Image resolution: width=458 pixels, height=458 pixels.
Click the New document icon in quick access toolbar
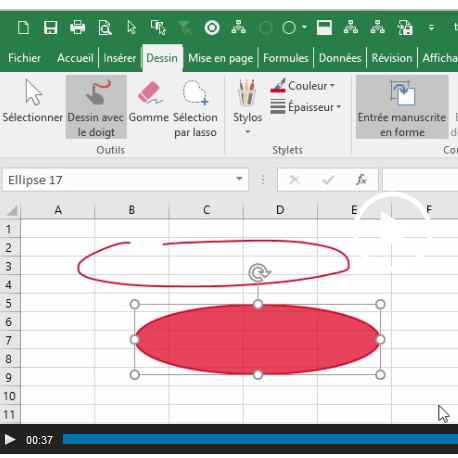point(23,28)
